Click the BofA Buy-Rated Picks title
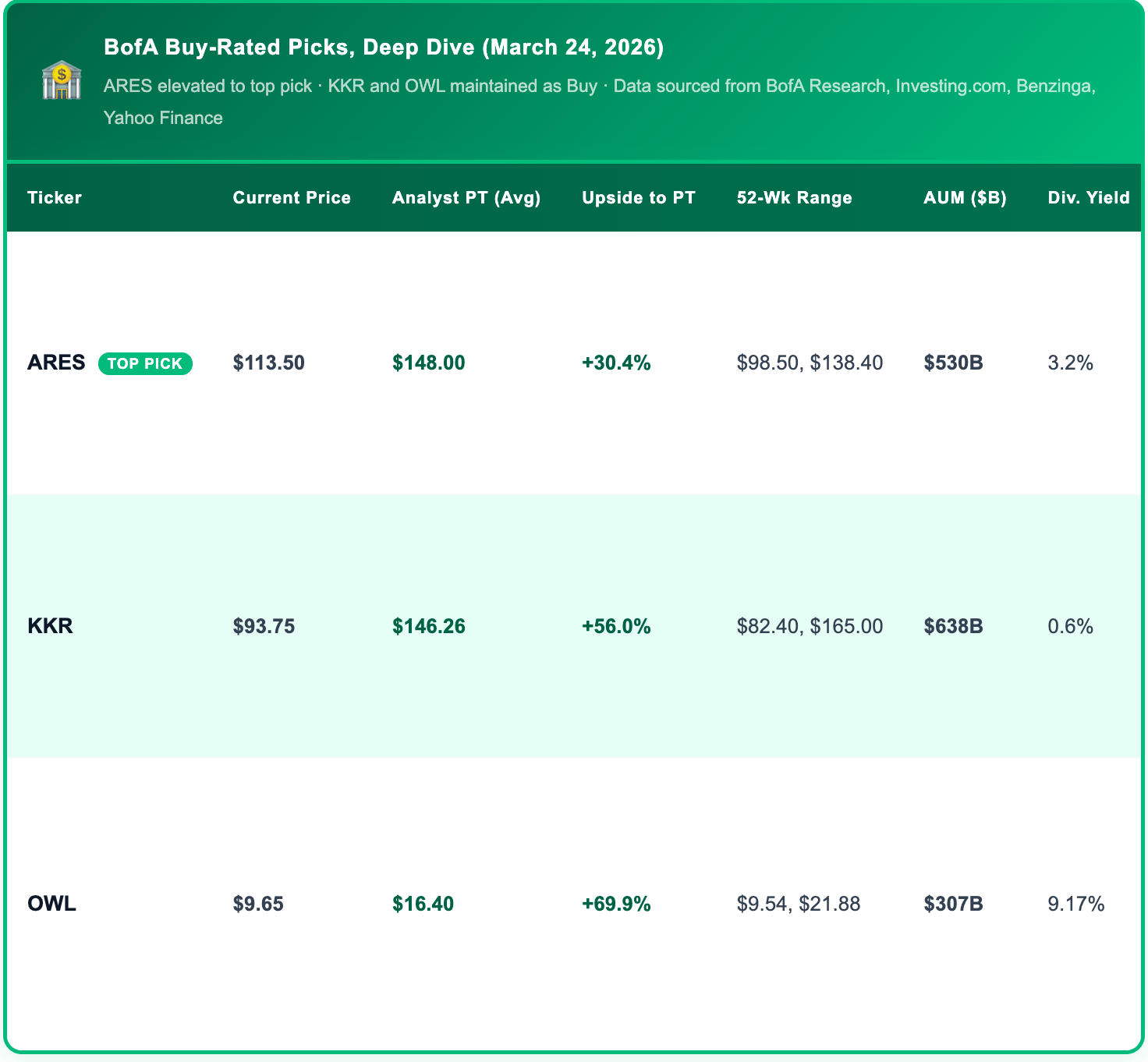This screenshot has height=1062, width=1148. click(384, 48)
